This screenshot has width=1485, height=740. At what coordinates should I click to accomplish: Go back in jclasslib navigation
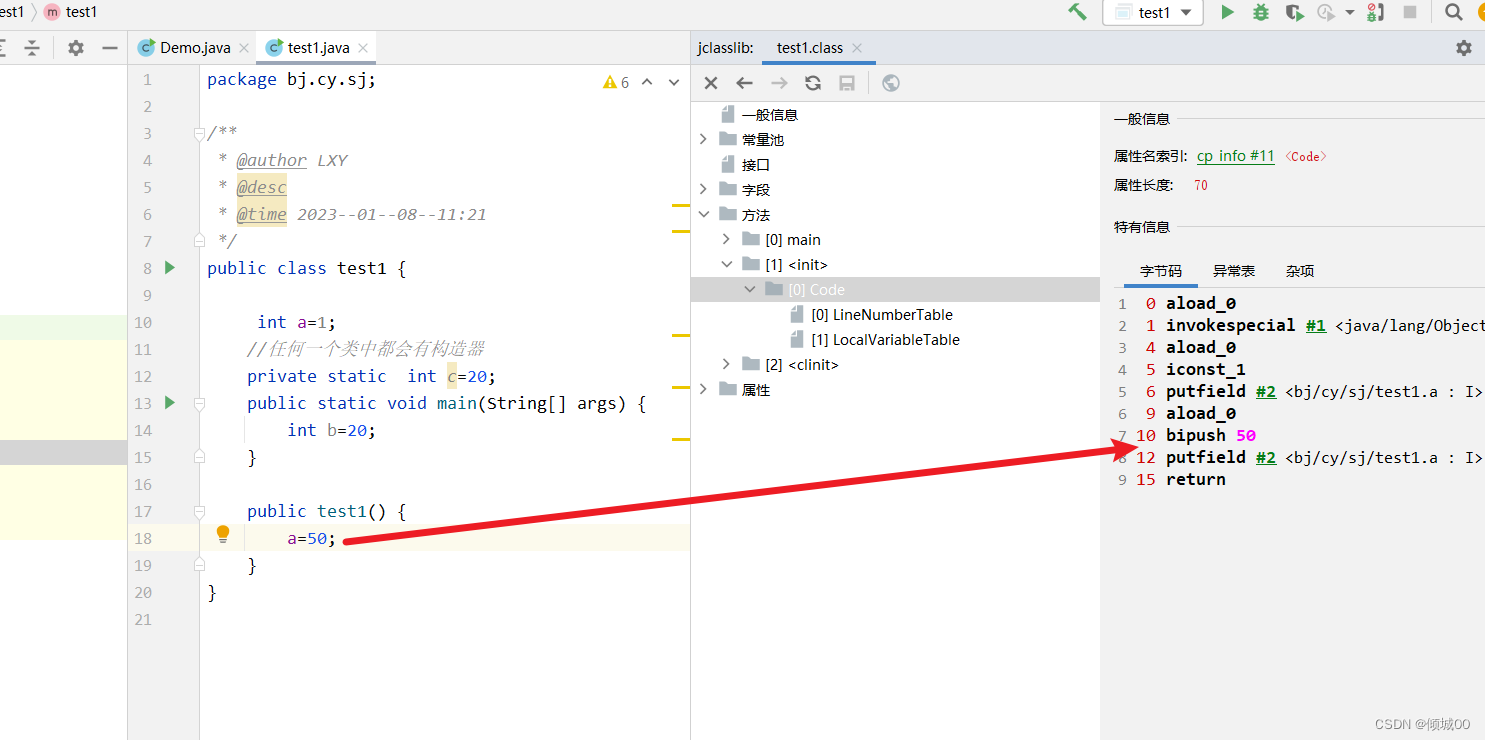coord(744,83)
